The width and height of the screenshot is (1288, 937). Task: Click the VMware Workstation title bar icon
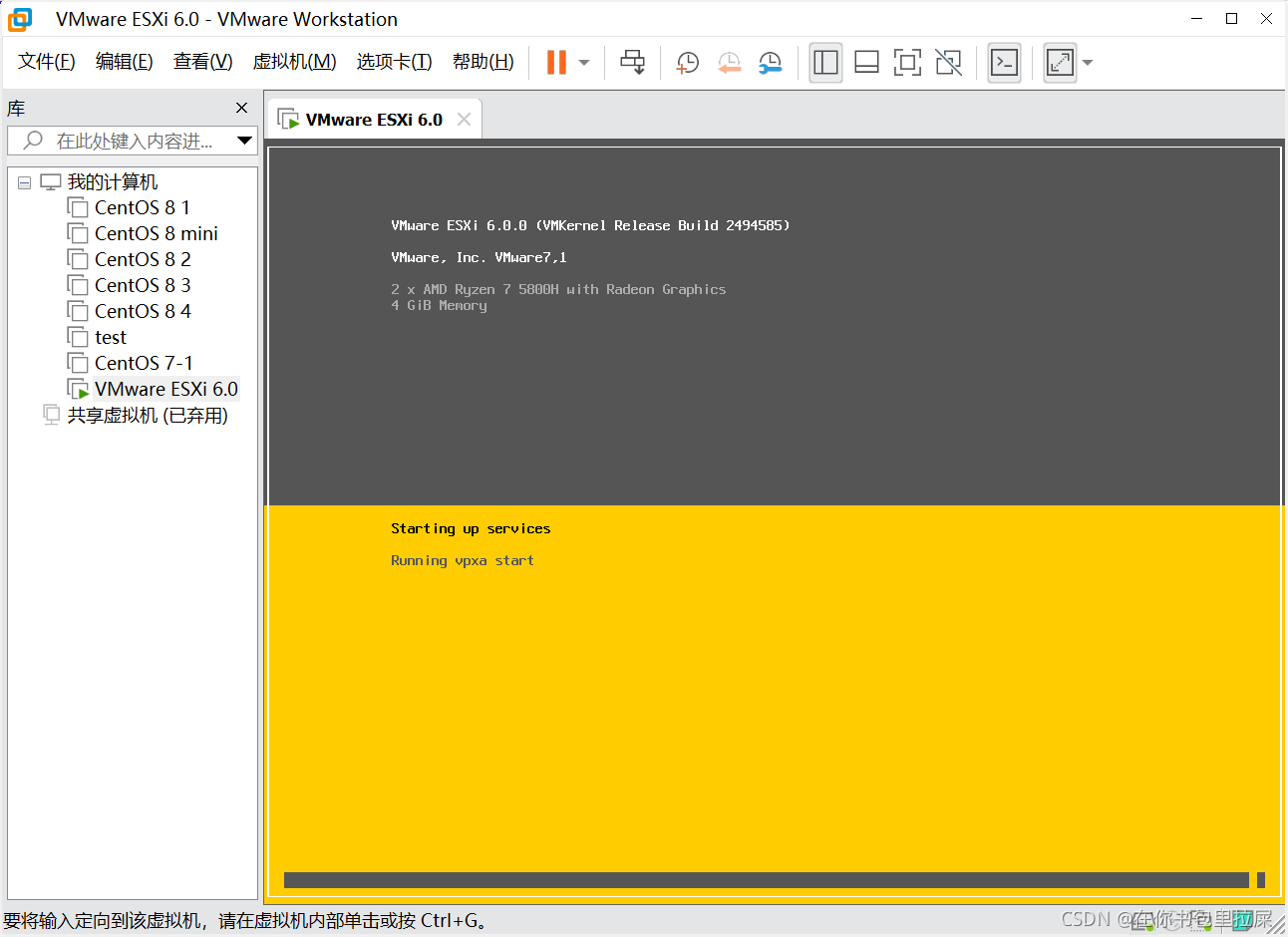pyautogui.click(x=20, y=19)
